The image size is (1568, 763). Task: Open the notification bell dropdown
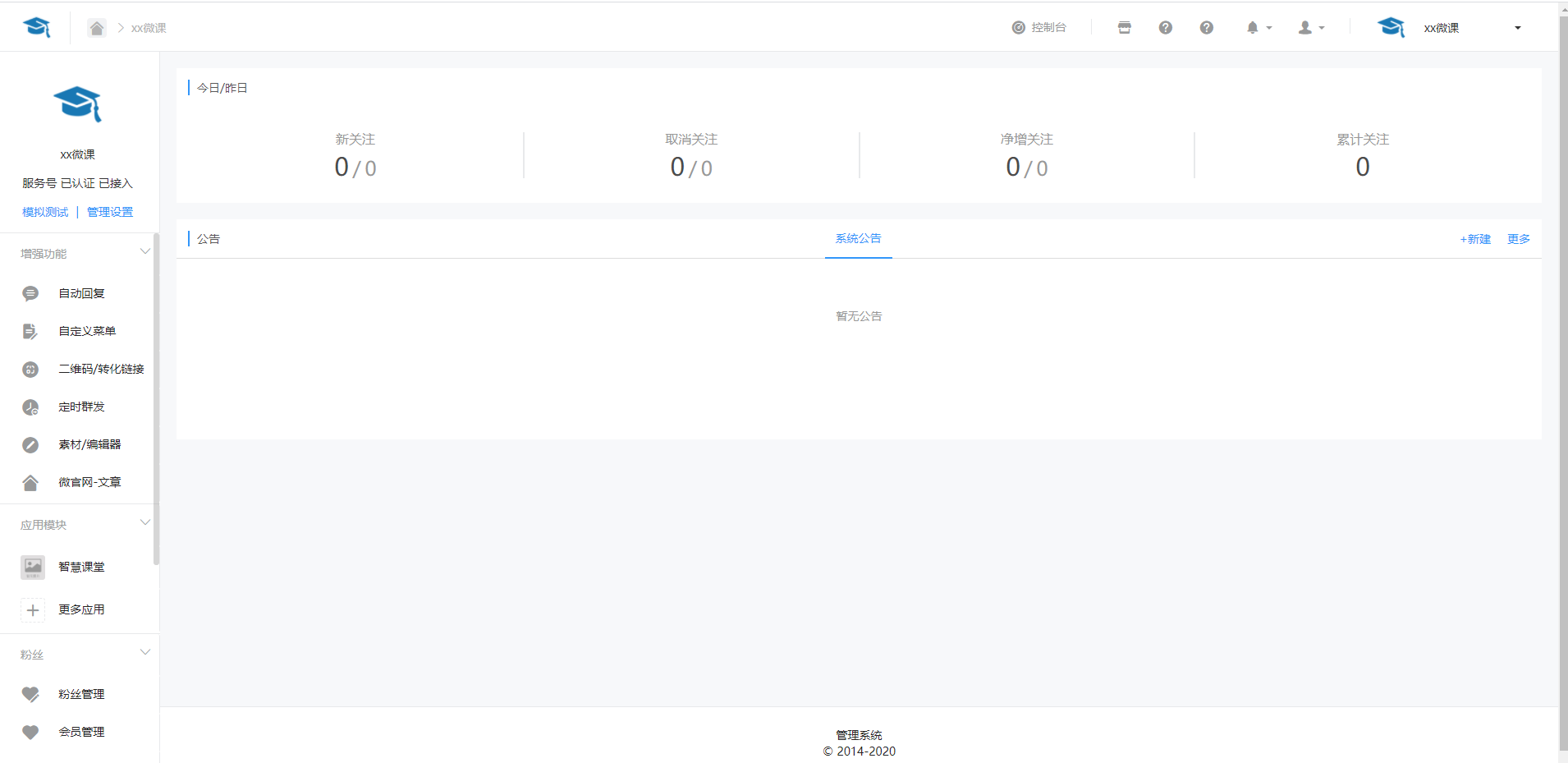(x=1259, y=28)
